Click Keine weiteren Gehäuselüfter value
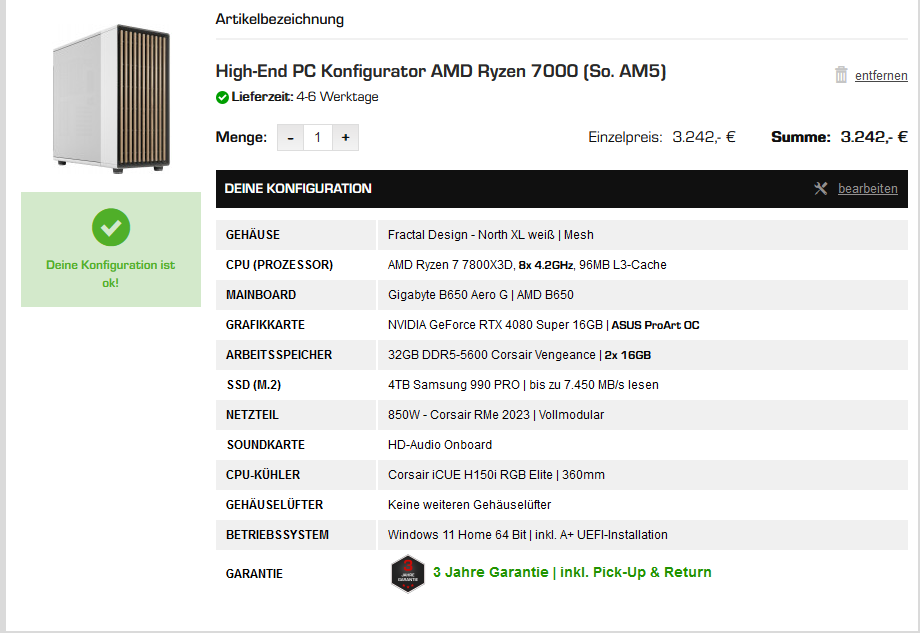The height and width of the screenshot is (633, 920). click(x=469, y=504)
